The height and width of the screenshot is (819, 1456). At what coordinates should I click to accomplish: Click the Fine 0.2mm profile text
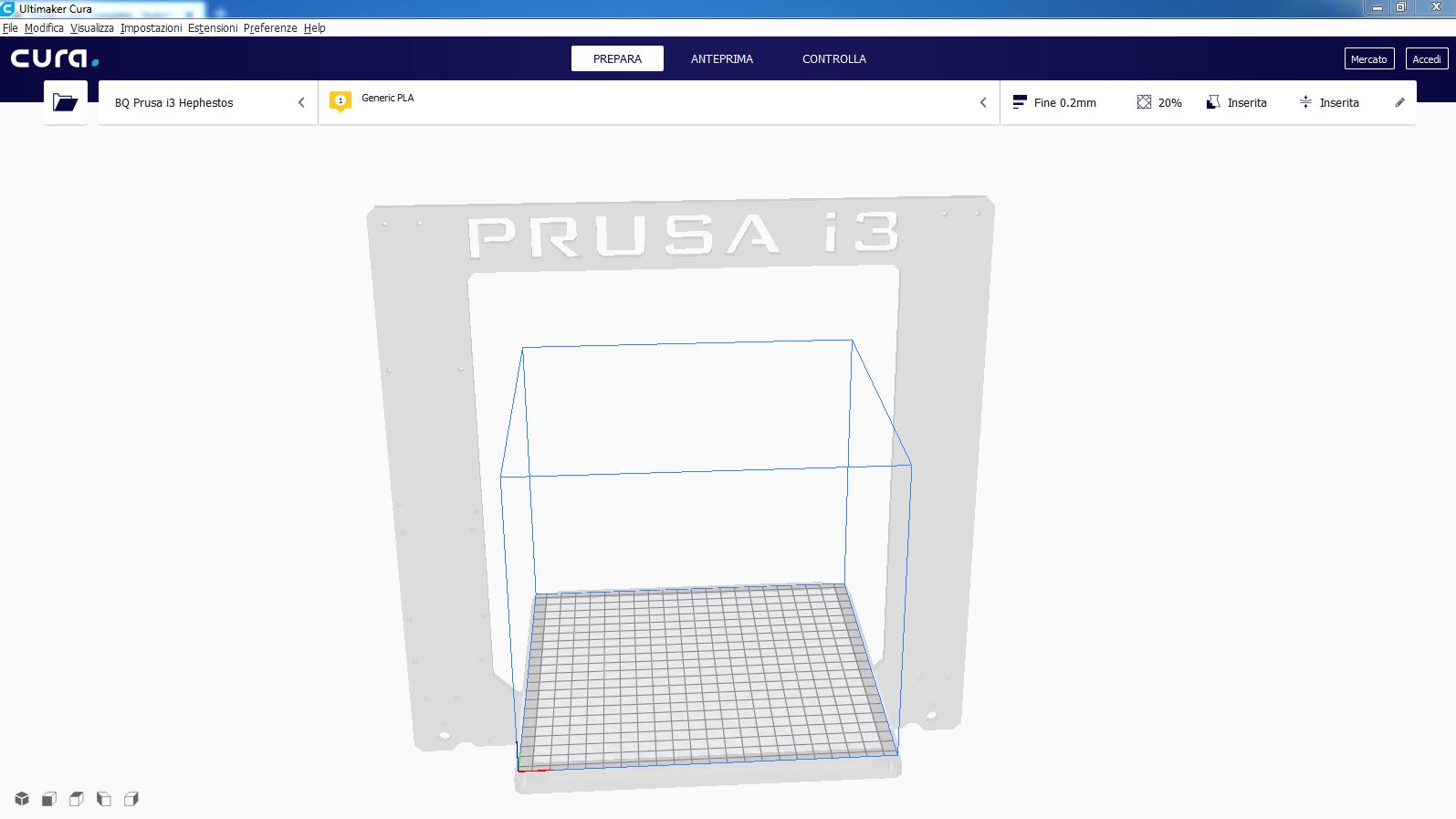coord(1065,102)
